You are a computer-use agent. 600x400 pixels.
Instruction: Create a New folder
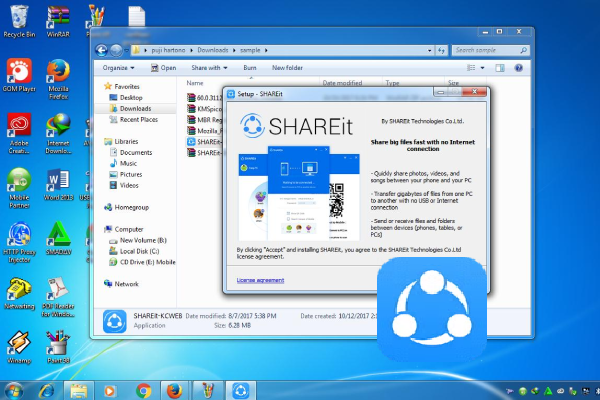287,68
